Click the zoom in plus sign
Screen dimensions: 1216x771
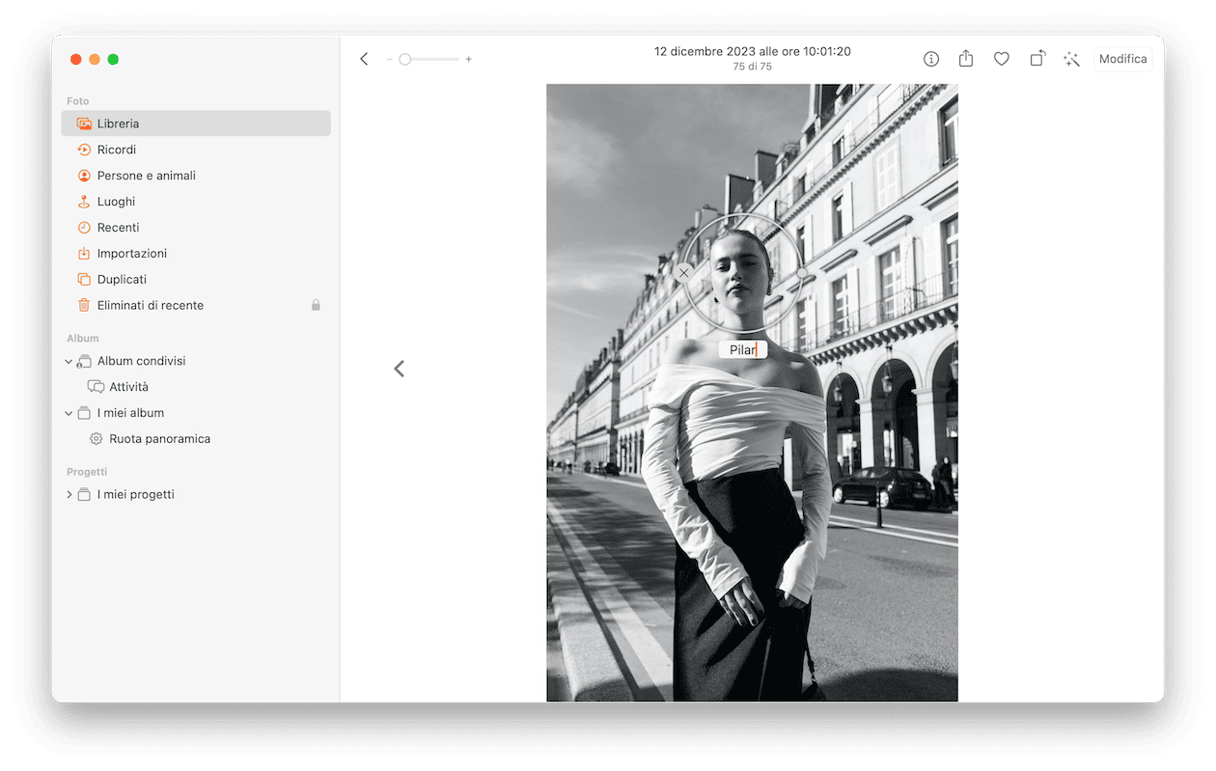click(x=468, y=59)
